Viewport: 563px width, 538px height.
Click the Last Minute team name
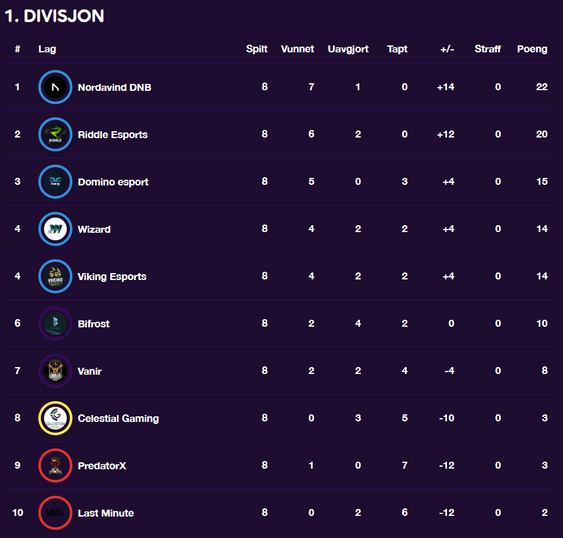[x=106, y=513]
